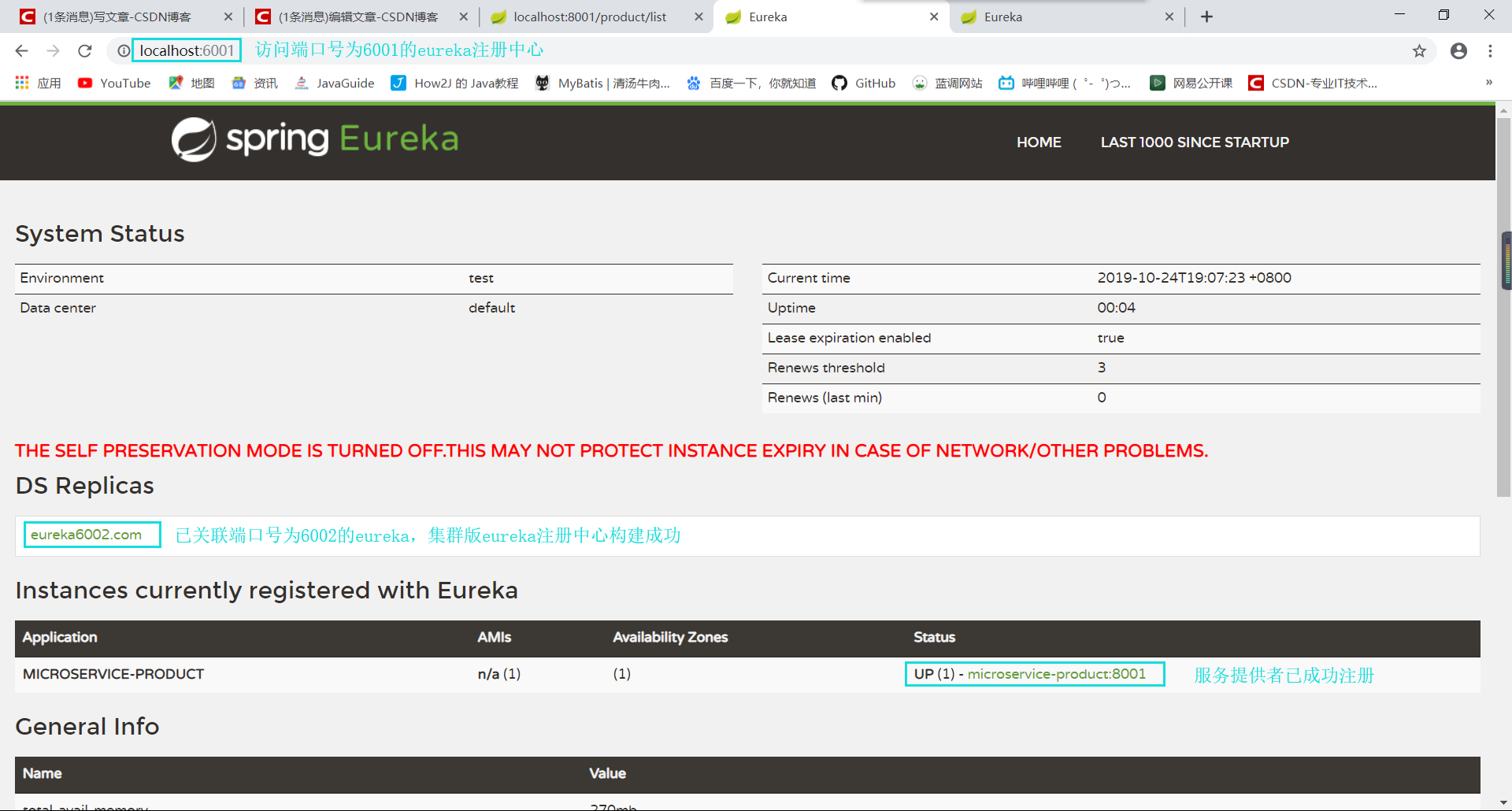Open How2J Java教程 bookmark
The image size is (1512, 811).
(454, 83)
